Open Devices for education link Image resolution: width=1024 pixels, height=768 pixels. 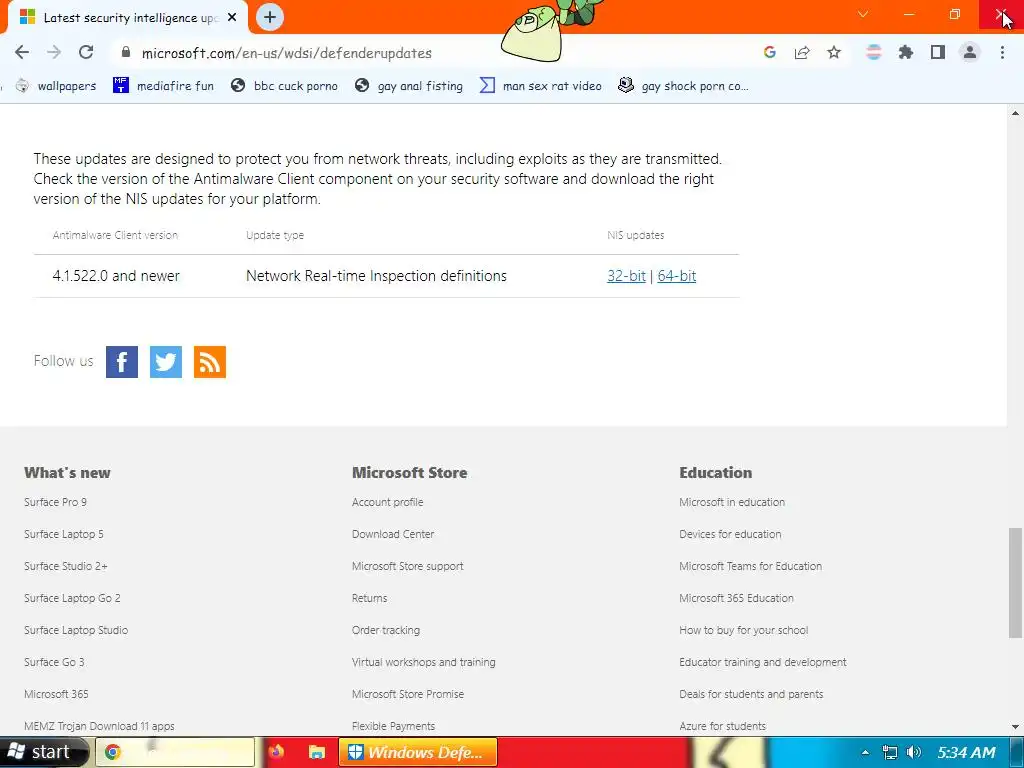(x=730, y=534)
